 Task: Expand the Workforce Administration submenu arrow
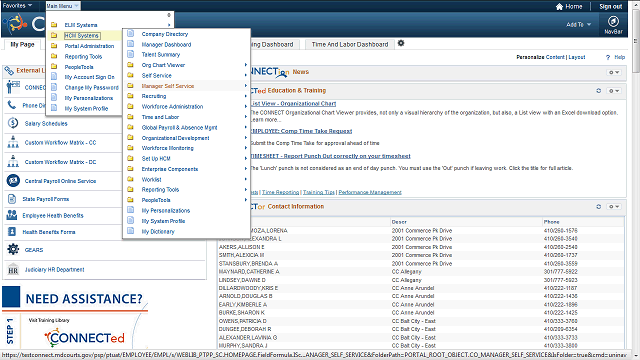pyautogui.click(x=246, y=106)
